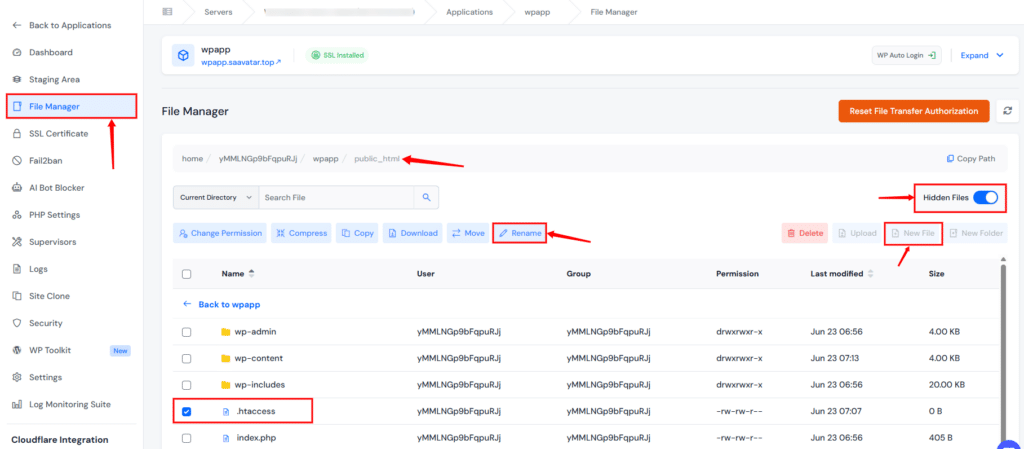The image size is (1024, 449).
Task: Click the Upload button
Action: click(x=857, y=233)
